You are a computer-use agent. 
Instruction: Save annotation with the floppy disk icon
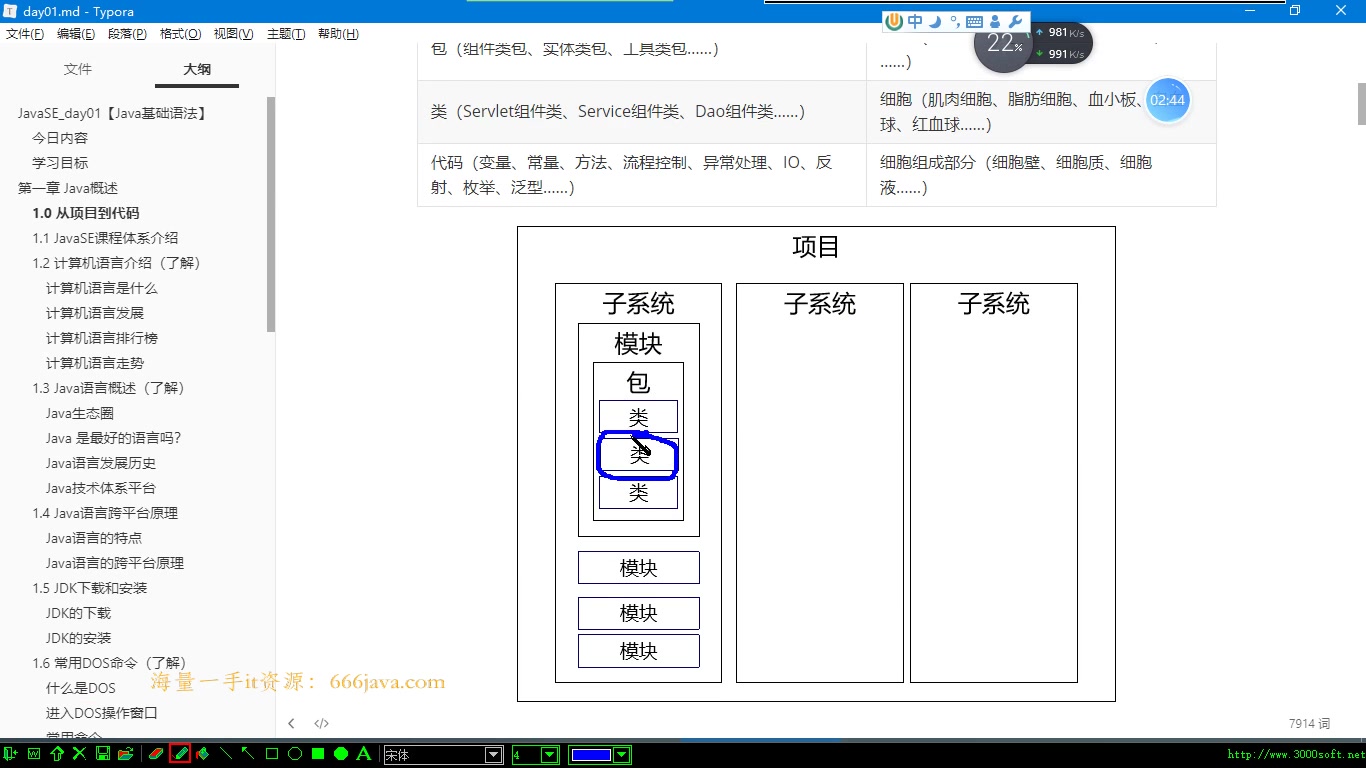click(x=102, y=754)
